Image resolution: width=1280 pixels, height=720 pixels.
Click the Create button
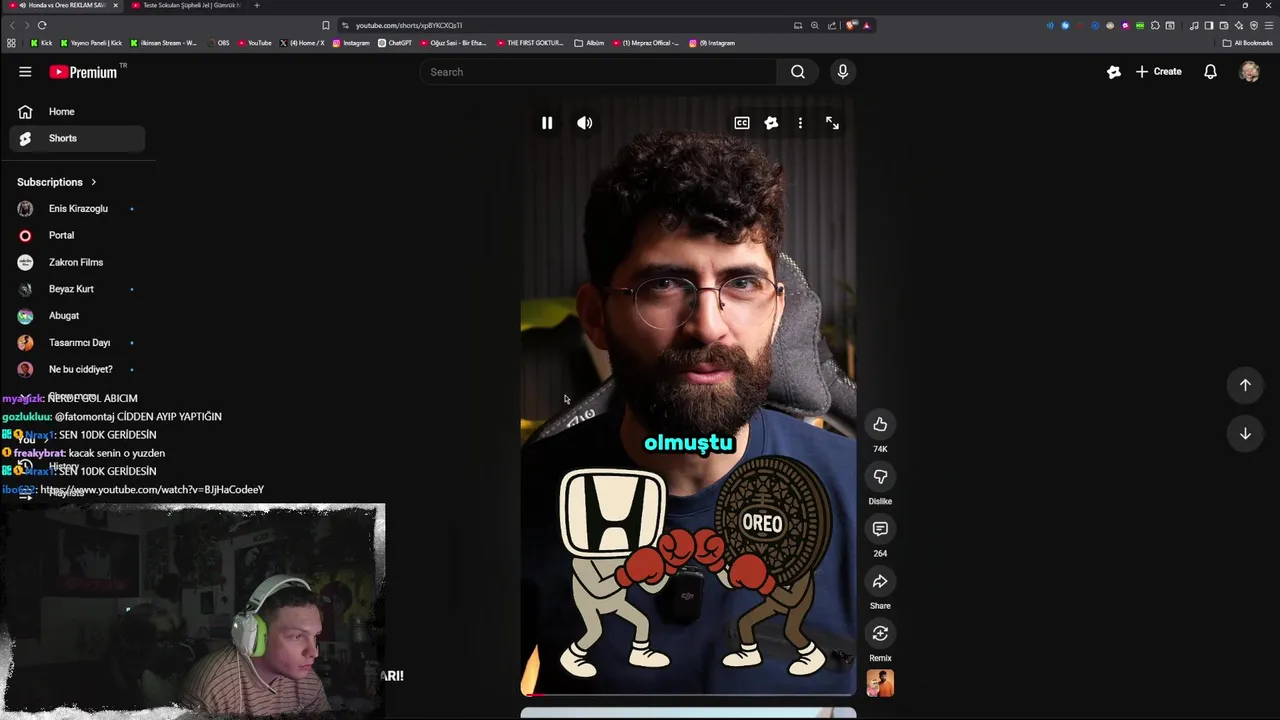[1159, 72]
